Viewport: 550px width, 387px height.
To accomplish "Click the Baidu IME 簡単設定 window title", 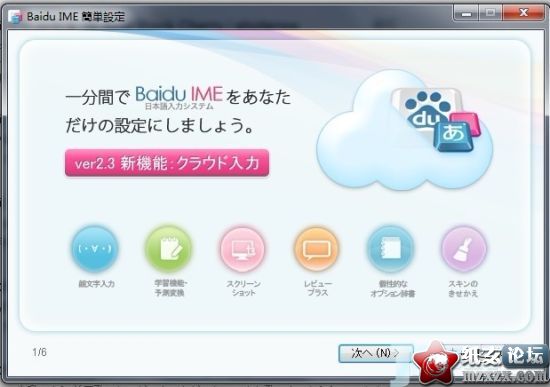I will (x=76, y=16).
